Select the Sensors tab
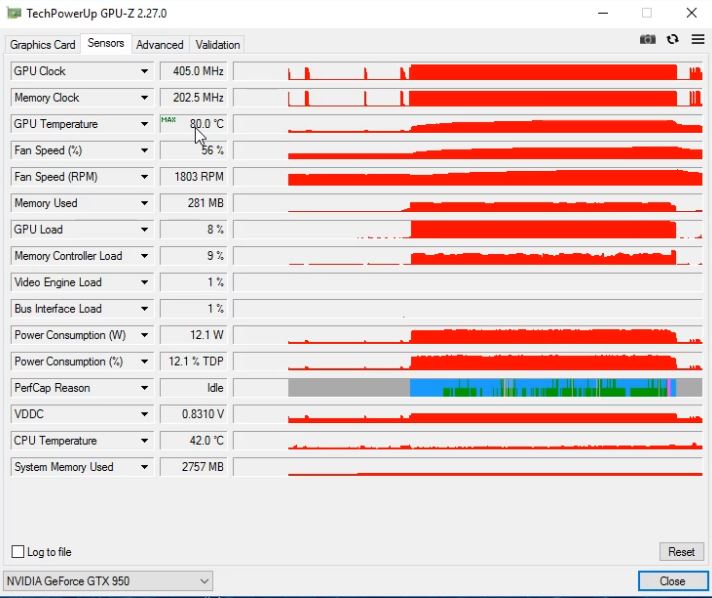The image size is (712, 598). point(106,43)
